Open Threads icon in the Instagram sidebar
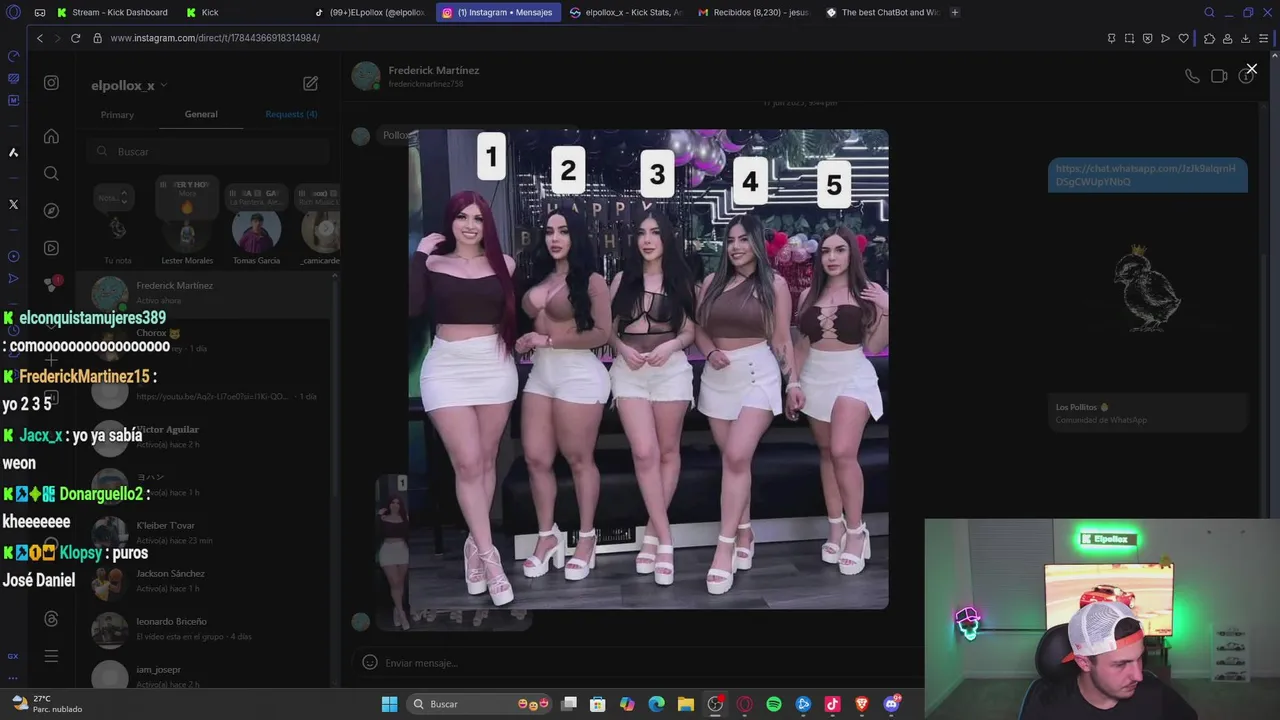The height and width of the screenshot is (720, 1280). pyautogui.click(x=51, y=619)
